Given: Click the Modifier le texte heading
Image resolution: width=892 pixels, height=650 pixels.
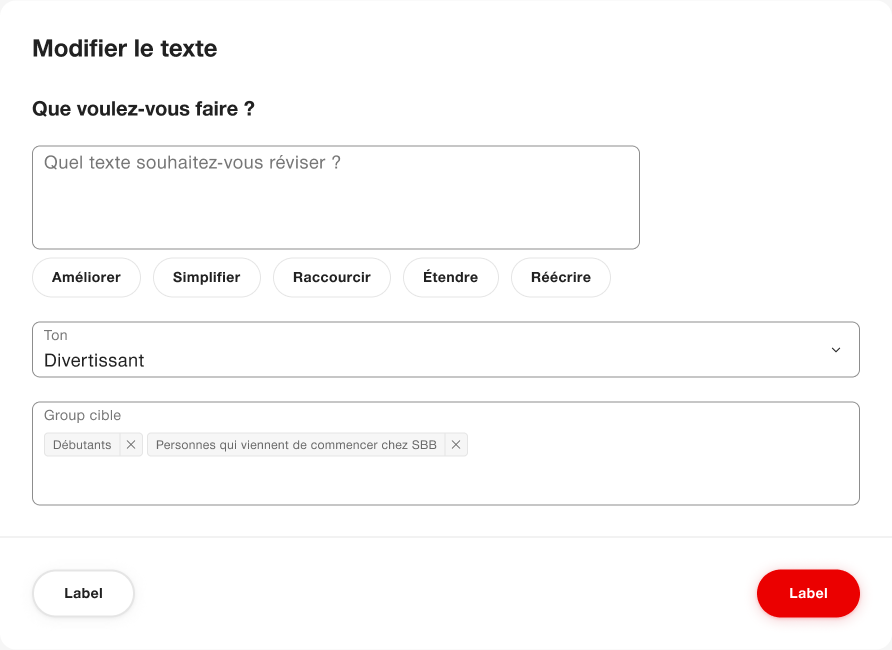Looking at the screenshot, I should (x=124, y=48).
